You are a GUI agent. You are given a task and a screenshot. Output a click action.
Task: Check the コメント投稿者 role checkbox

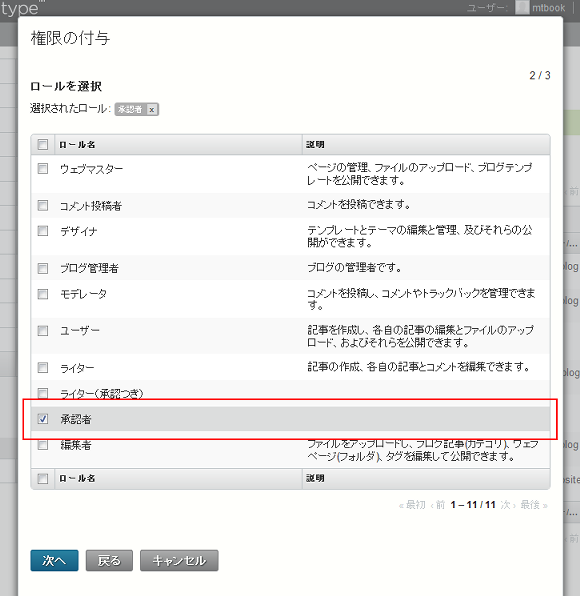(43, 206)
